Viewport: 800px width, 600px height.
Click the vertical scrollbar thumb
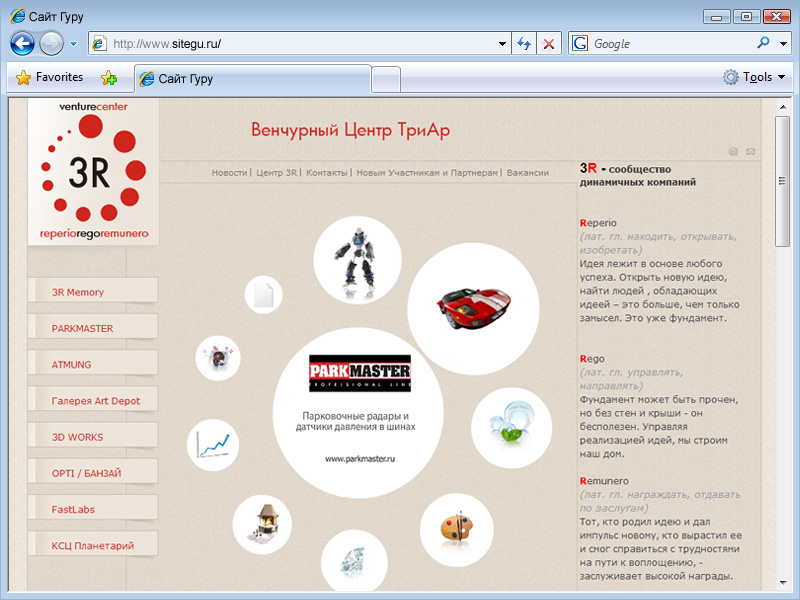(782, 181)
